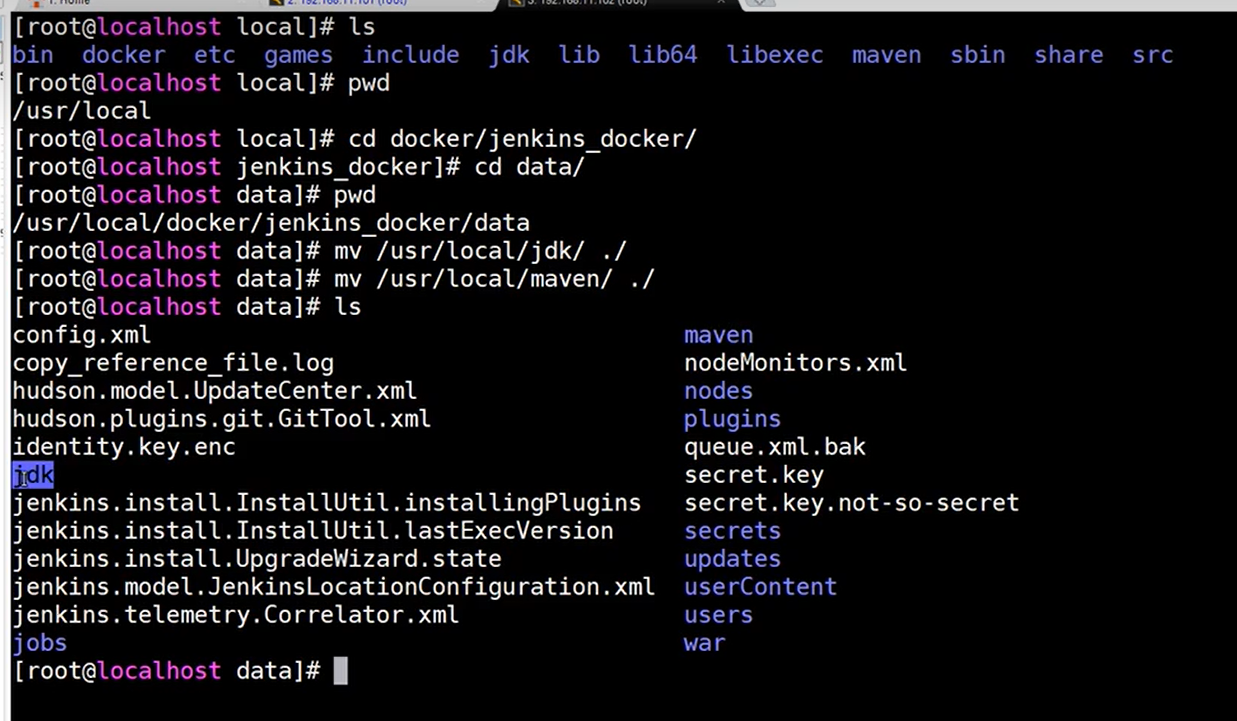
Task: Select hudson.plugins.git.GitTool.xml entry
Action: point(222,419)
